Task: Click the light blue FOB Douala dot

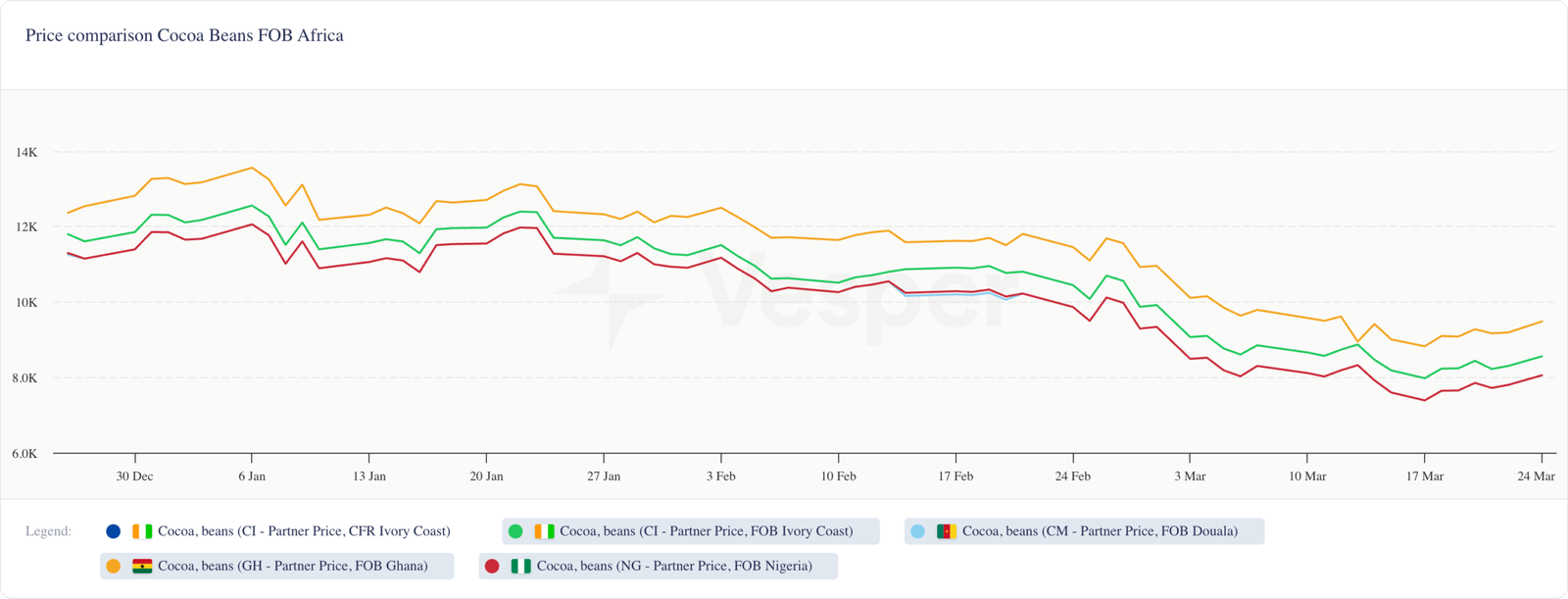Action: point(917,531)
